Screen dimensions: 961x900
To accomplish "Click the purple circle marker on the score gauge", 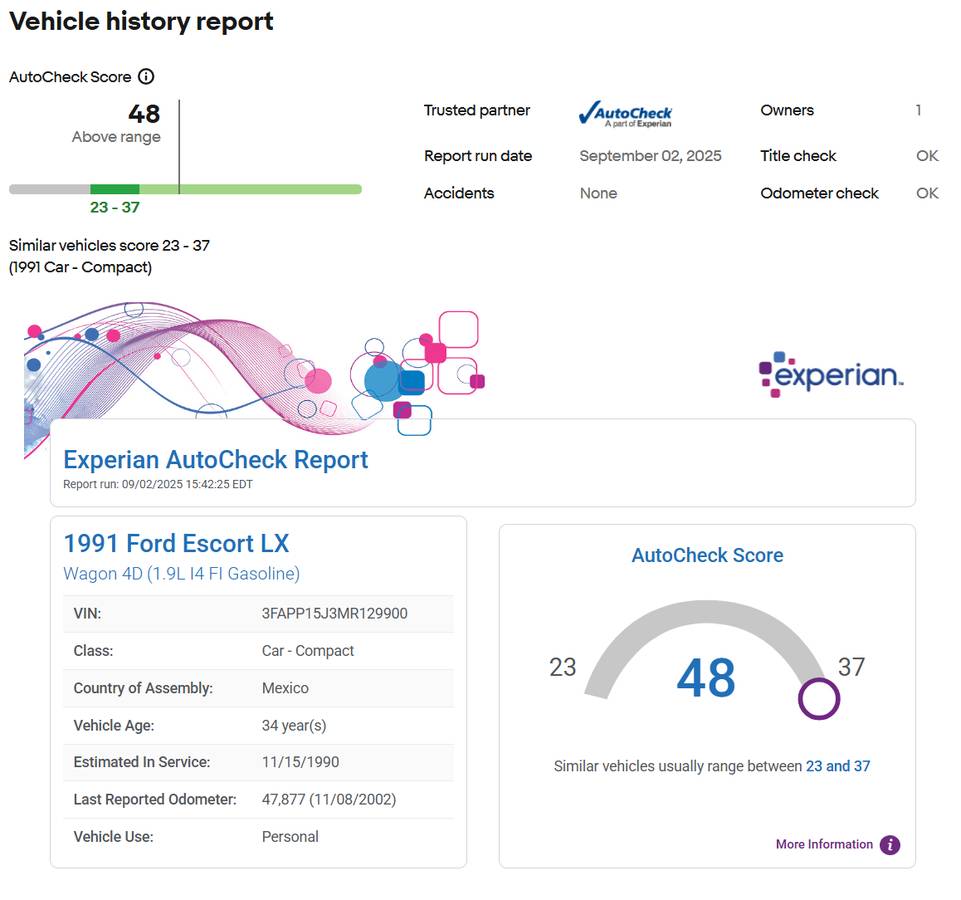I will pos(819,698).
